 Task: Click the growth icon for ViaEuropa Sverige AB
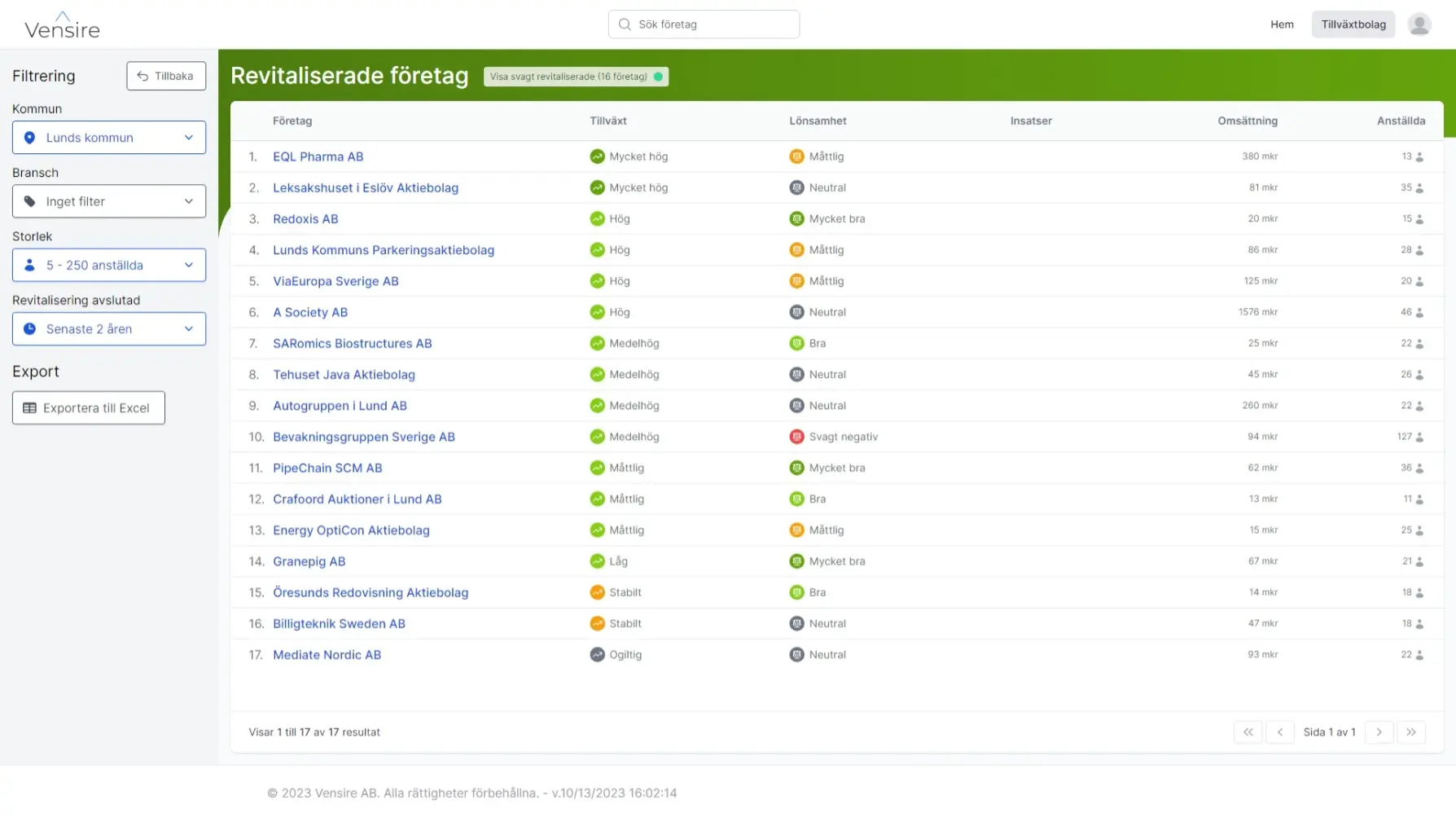point(597,281)
